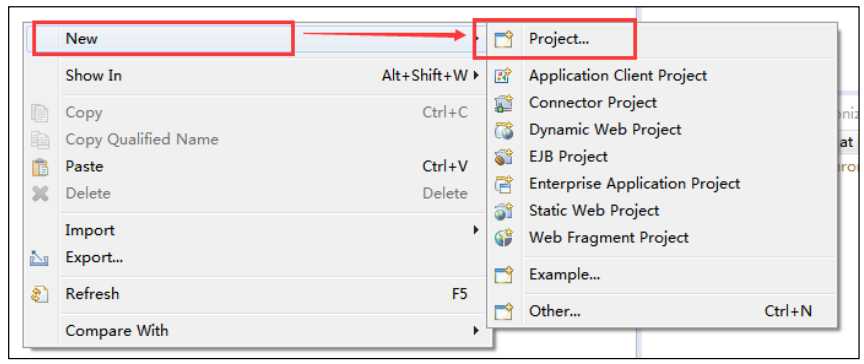
Task: Expand the Compare With submenu arrow
Action: (476, 331)
